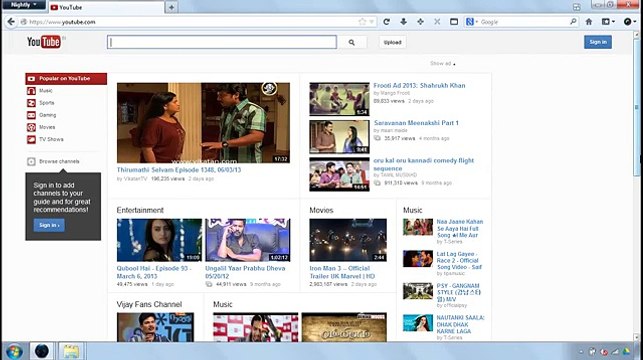Open the Thirumathi Selvam Episode 1348 title link
Image resolution: width=643 pixels, height=360 pixels.
(179, 170)
